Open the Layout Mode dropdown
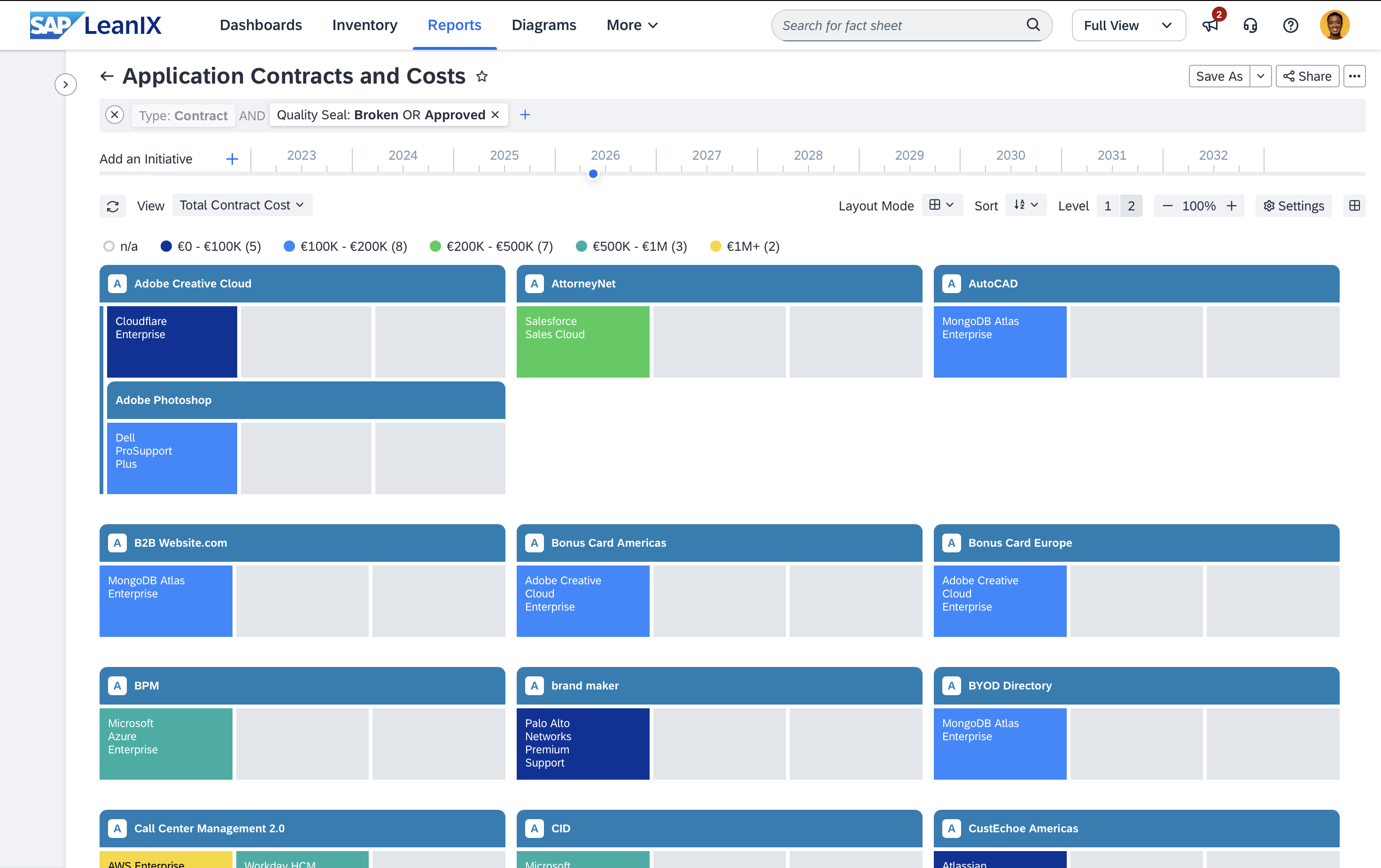The width and height of the screenshot is (1381, 868). (x=942, y=205)
